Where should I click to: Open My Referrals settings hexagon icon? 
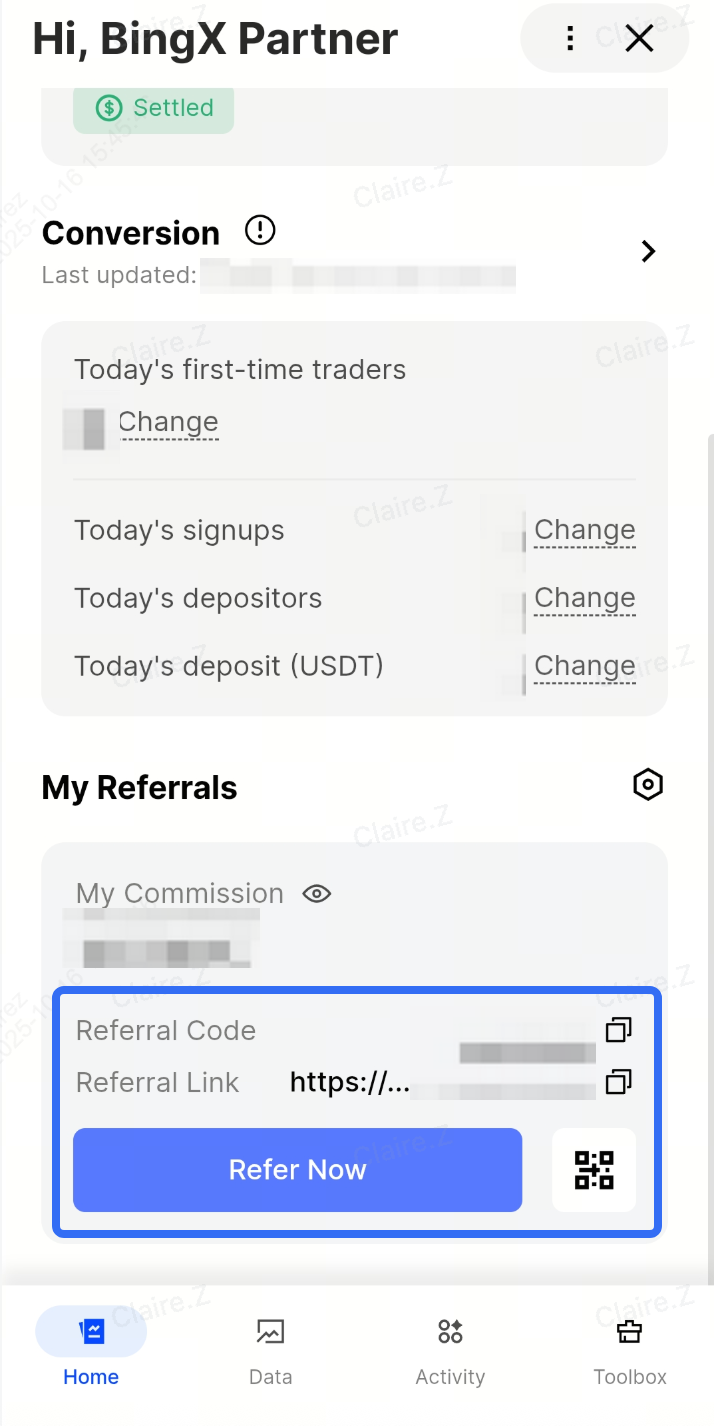pos(648,785)
